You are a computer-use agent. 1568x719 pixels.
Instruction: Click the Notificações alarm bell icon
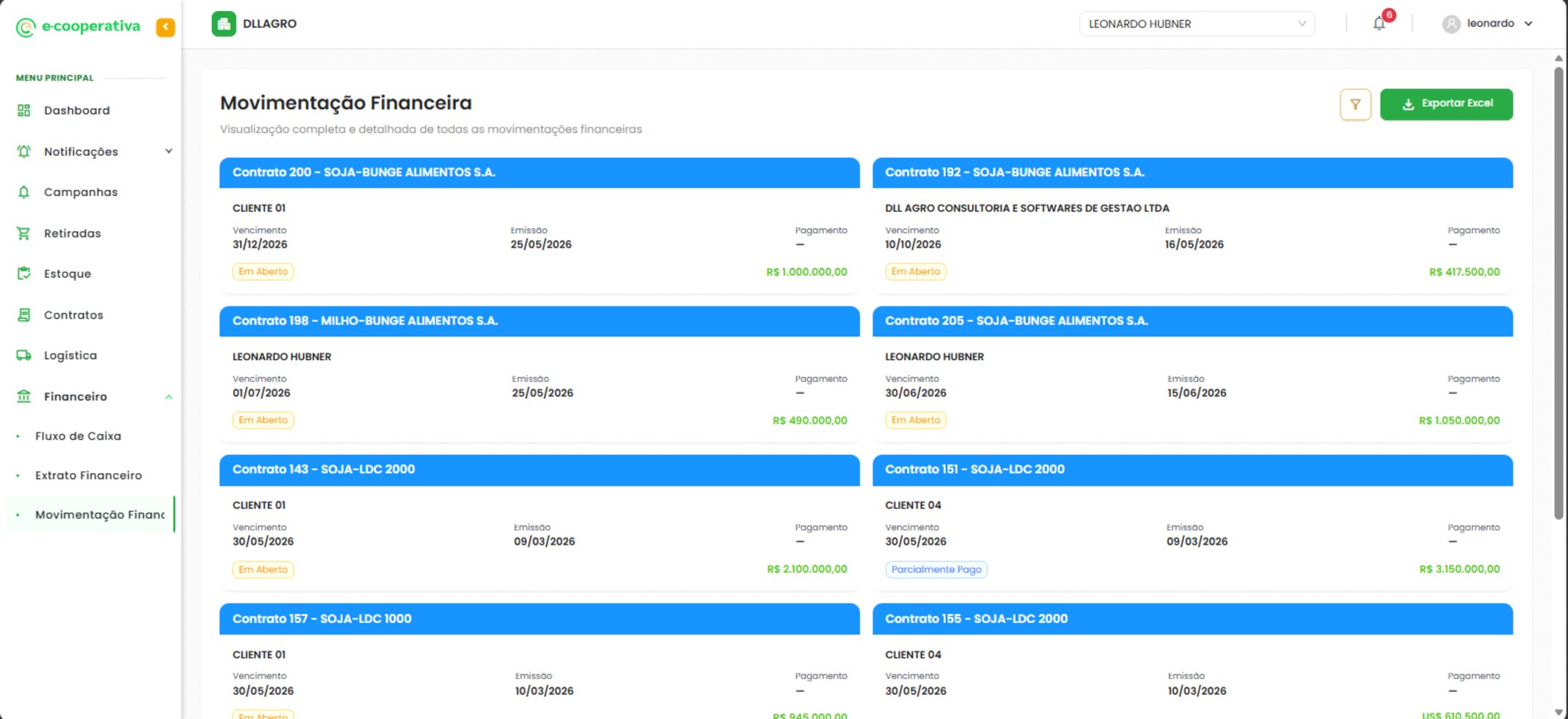click(x=24, y=152)
